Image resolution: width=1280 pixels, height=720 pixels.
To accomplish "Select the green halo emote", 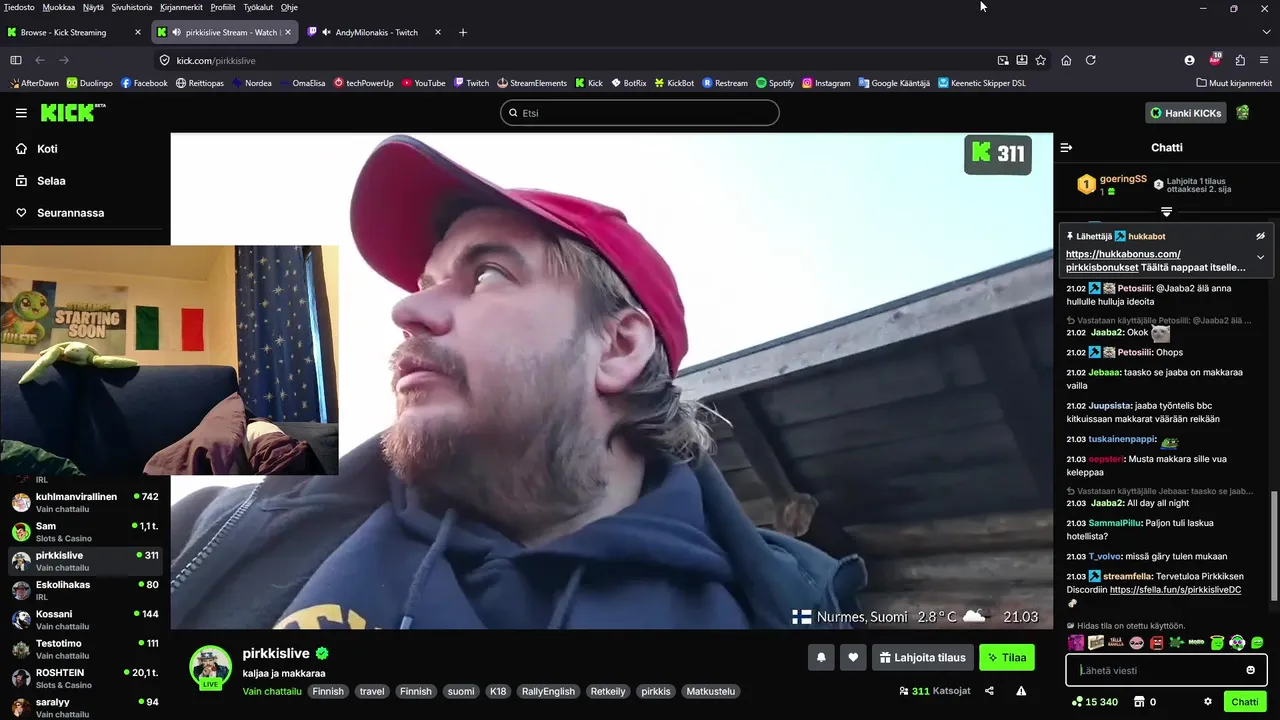I will click(x=1217, y=643).
